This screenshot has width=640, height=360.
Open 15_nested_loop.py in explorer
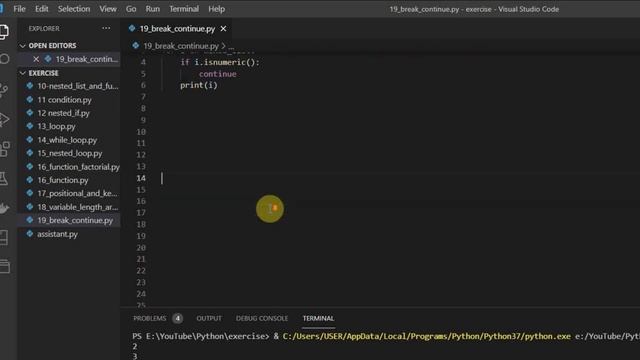click(70, 153)
